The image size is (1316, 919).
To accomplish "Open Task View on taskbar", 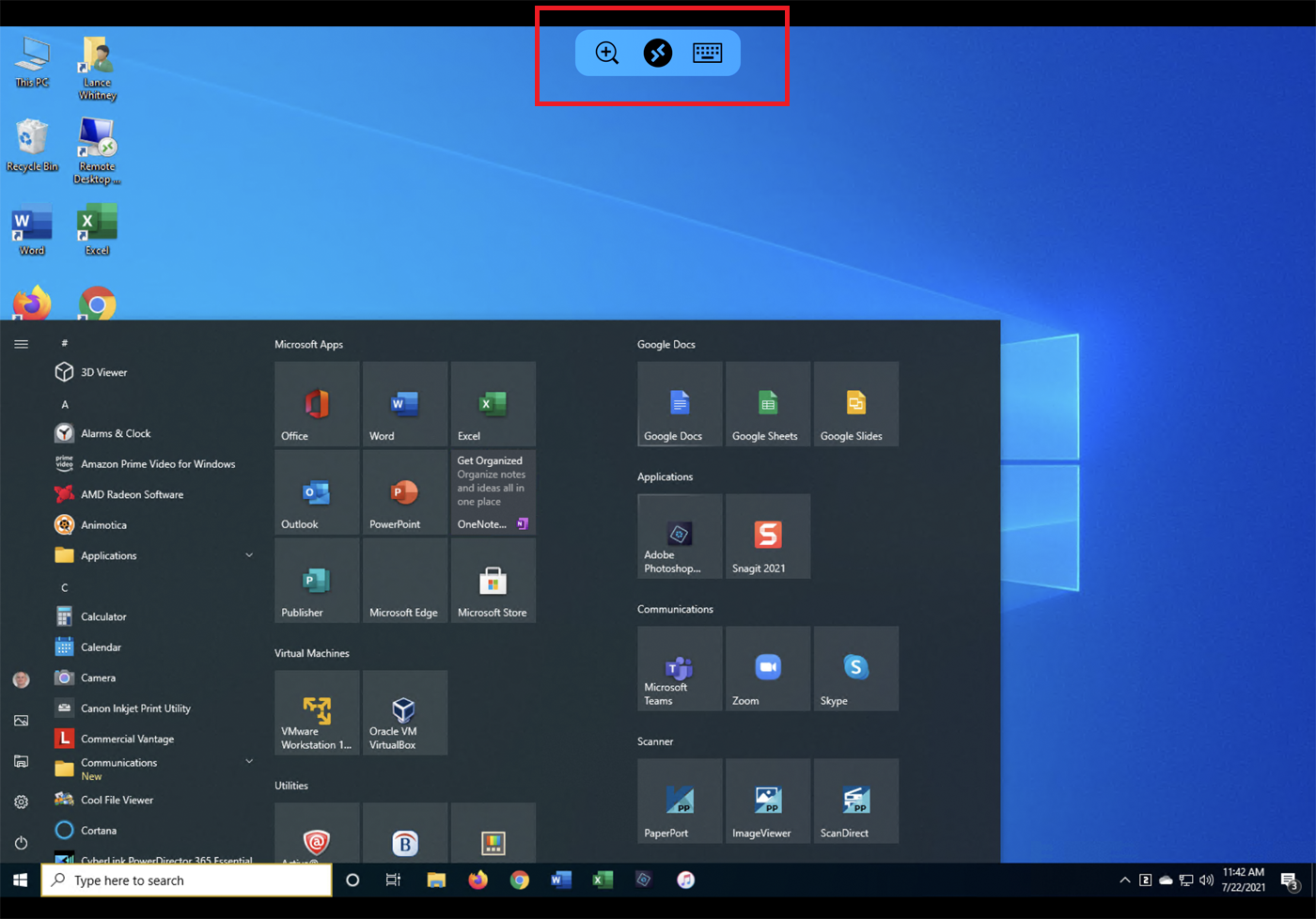I will tap(394, 880).
